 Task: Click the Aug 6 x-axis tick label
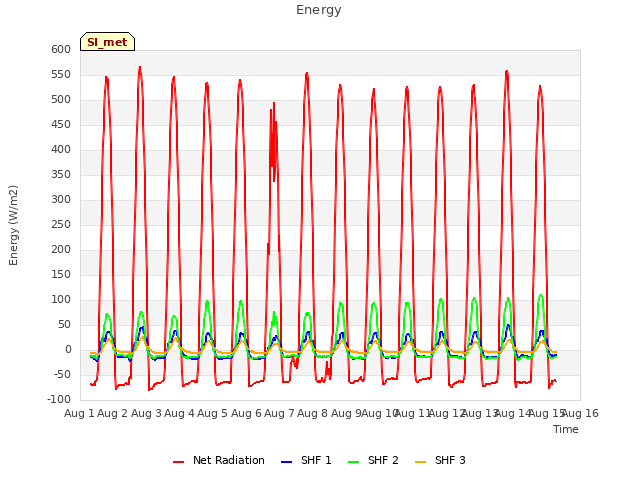pos(246,413)
